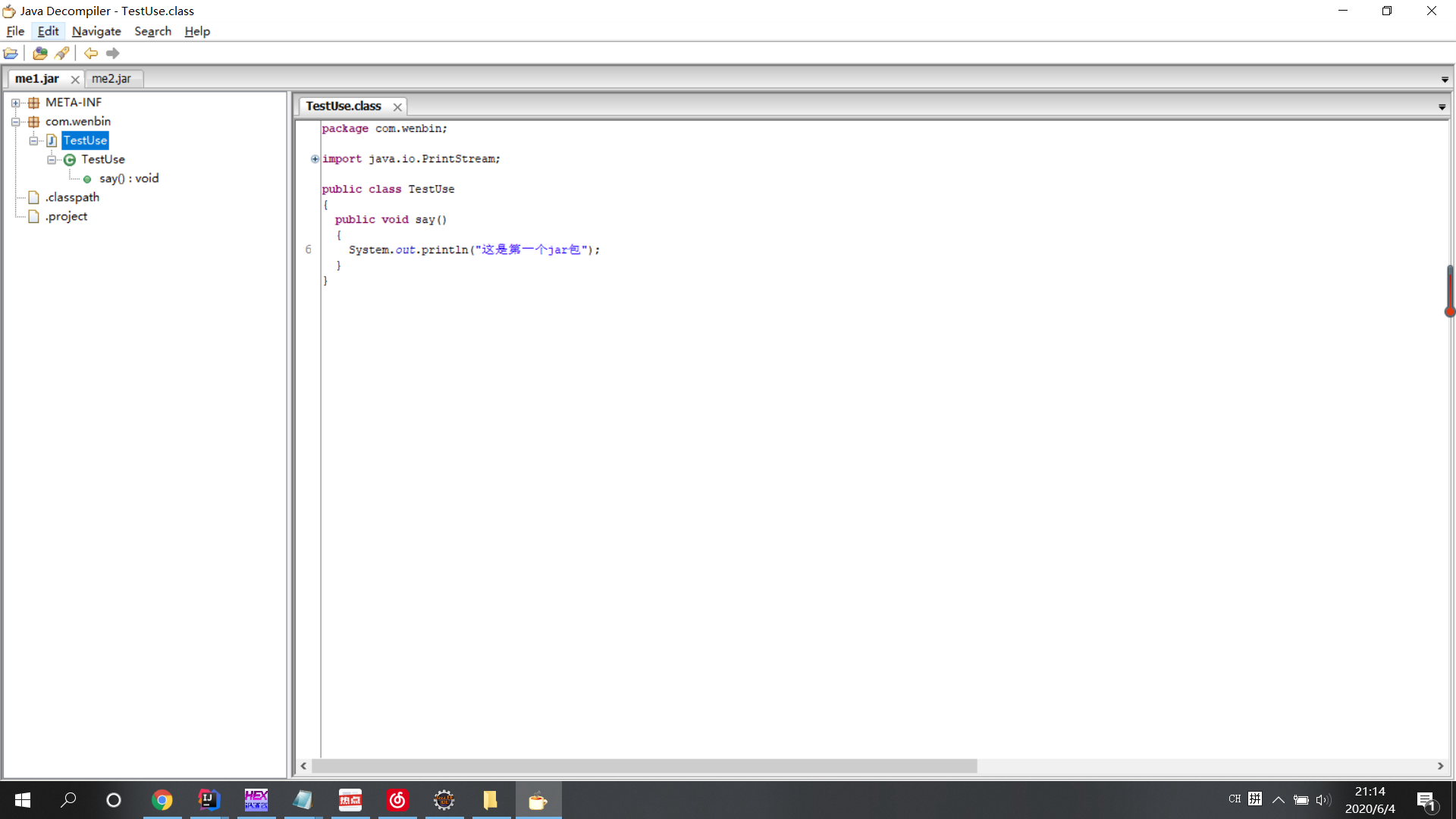Select the .classpath file in tree
Screen dimensions: 1456x819
coord(72,198)
